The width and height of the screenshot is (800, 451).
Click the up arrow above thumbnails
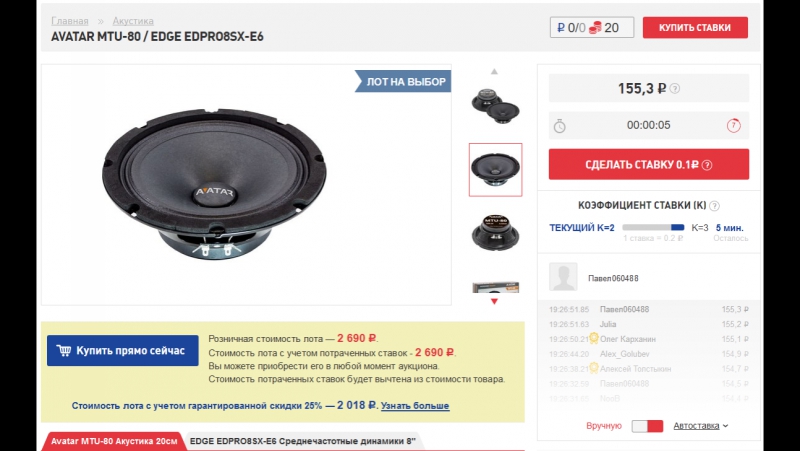(x=494, y=71)
